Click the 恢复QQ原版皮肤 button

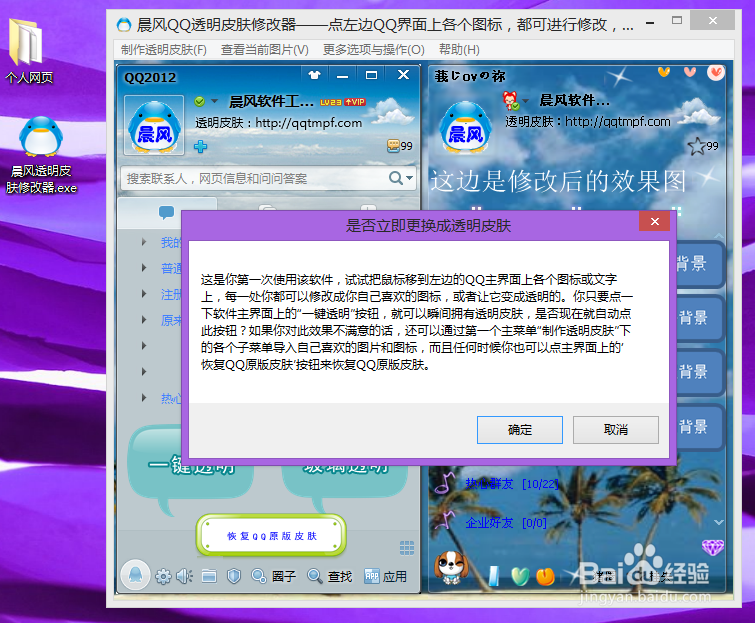click(272, 535)
